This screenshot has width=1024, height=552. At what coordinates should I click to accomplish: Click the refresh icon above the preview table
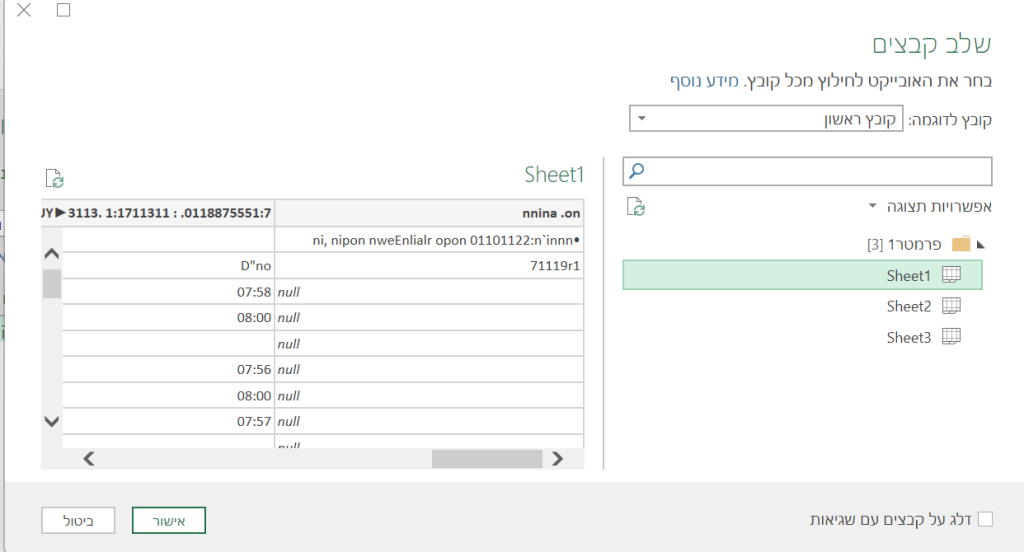pyautogui.click(x=55, y=178)
